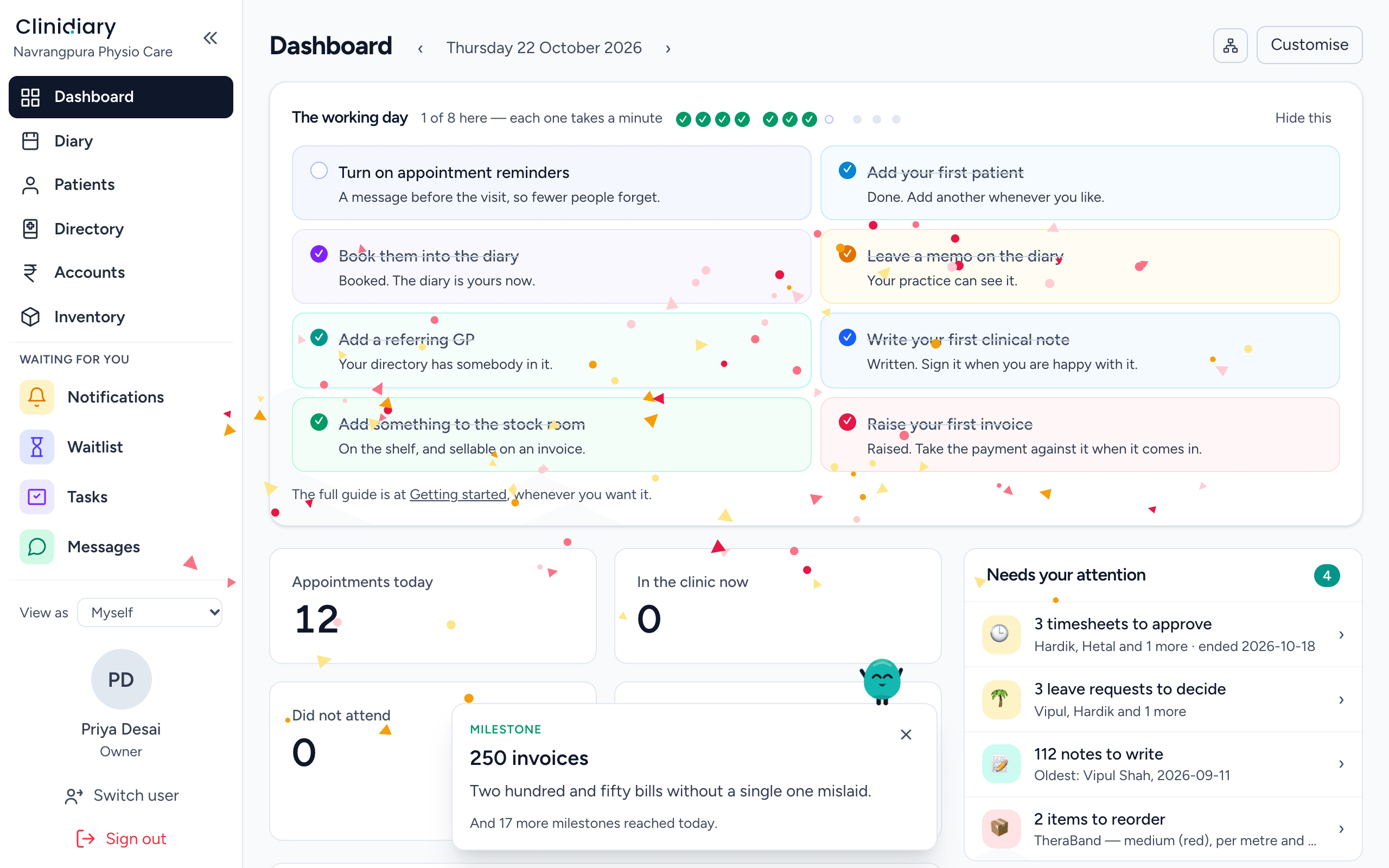Click 'Hide this' on working day panel
Screen dimensions: 1389x868
[1303, 118]
